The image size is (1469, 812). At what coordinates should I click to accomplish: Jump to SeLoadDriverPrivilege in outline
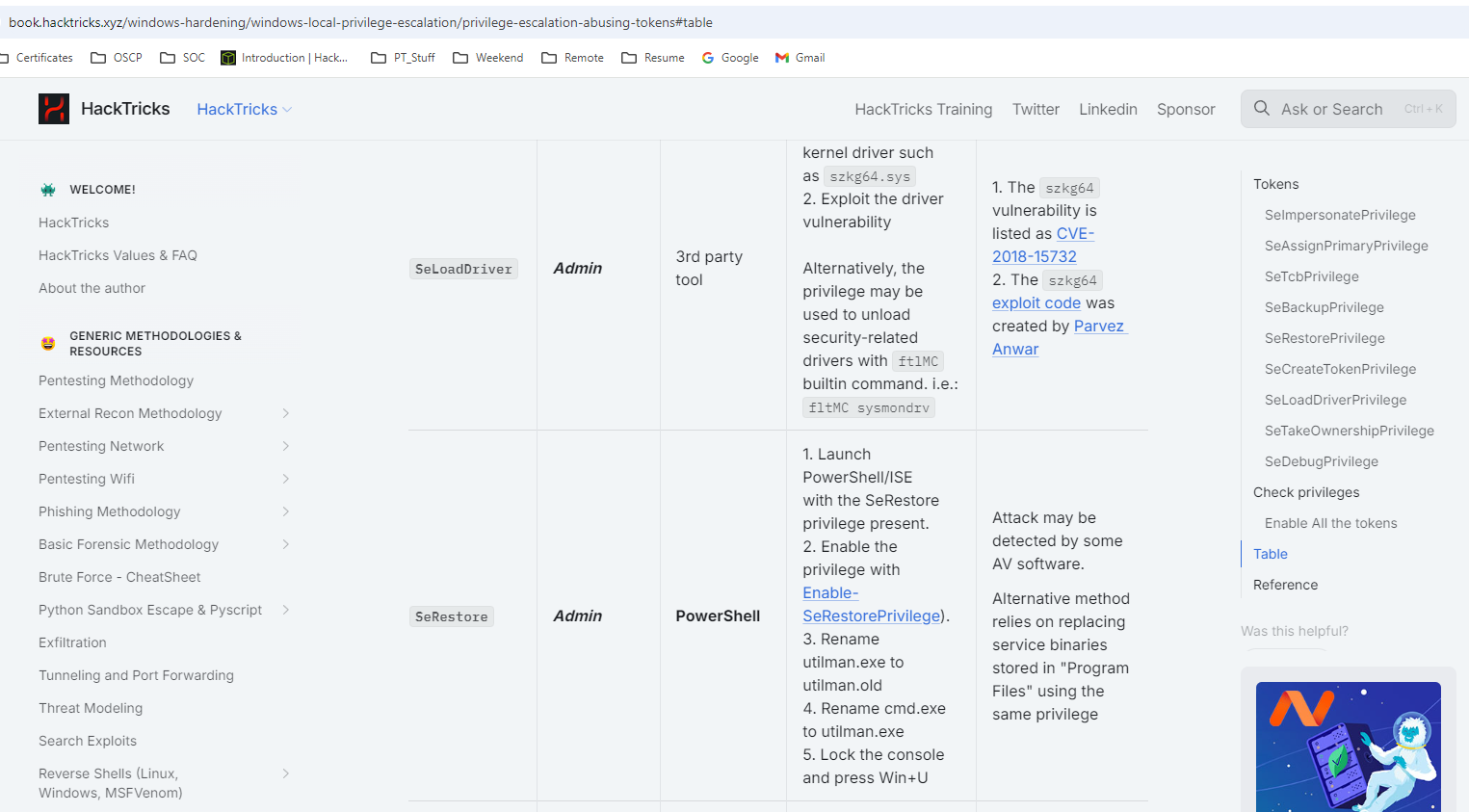pyautogui.click(x=1335, y=400)
